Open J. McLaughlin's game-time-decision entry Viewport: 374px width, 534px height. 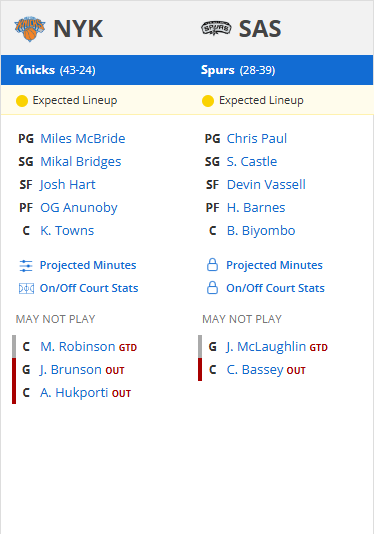point(266,347)
